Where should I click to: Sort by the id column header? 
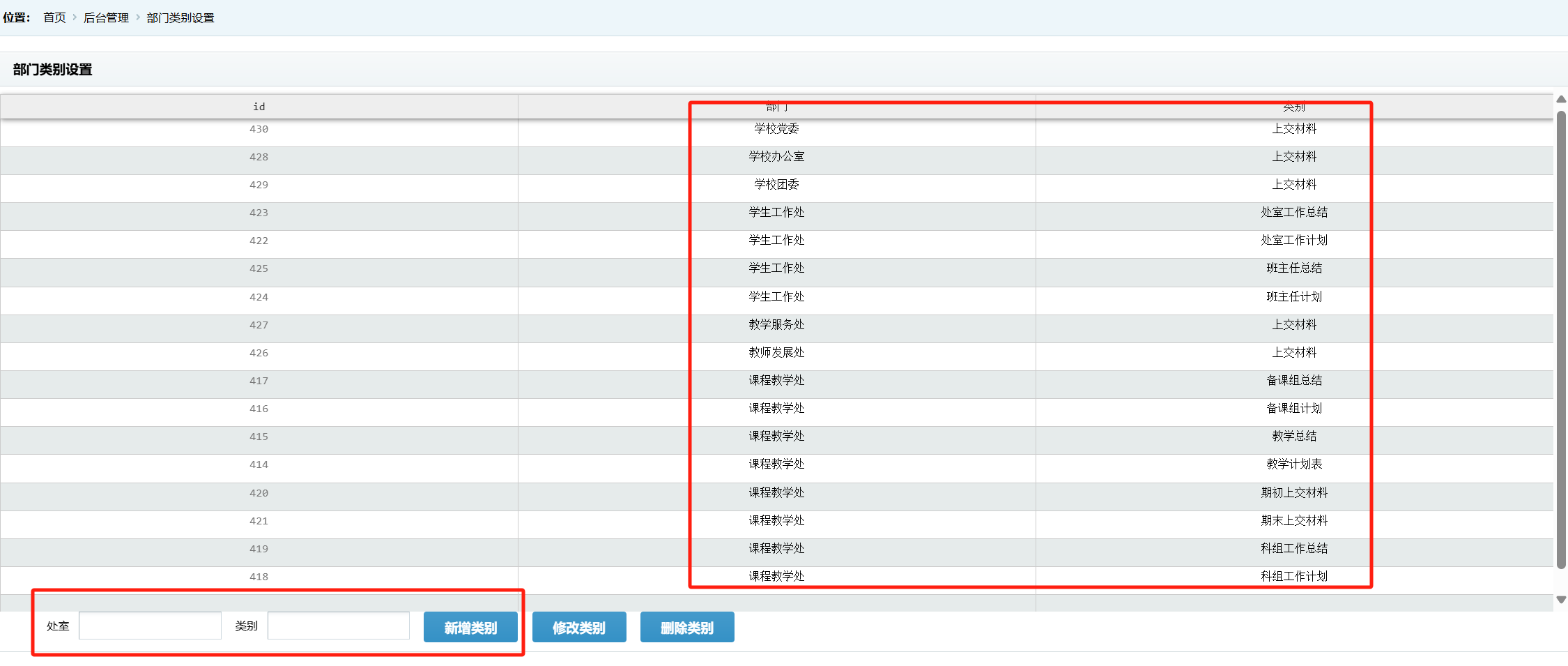tap(259, 107)
